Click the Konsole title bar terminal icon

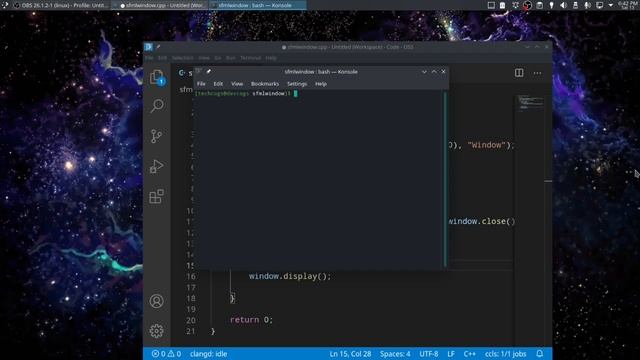coord(198,71)
